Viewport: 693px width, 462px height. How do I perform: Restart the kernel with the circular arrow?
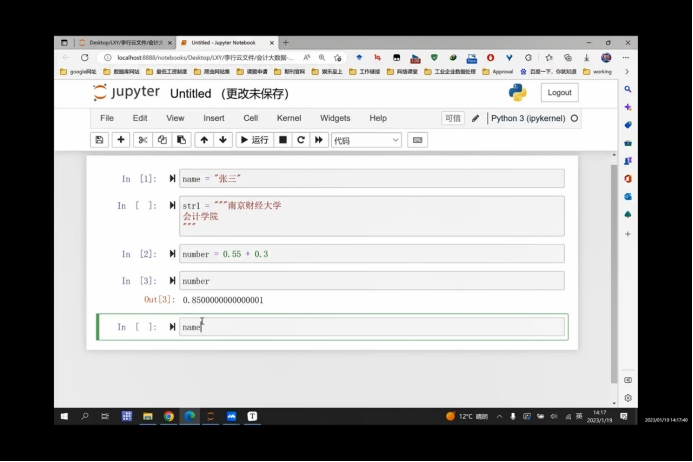pos(301,140)
